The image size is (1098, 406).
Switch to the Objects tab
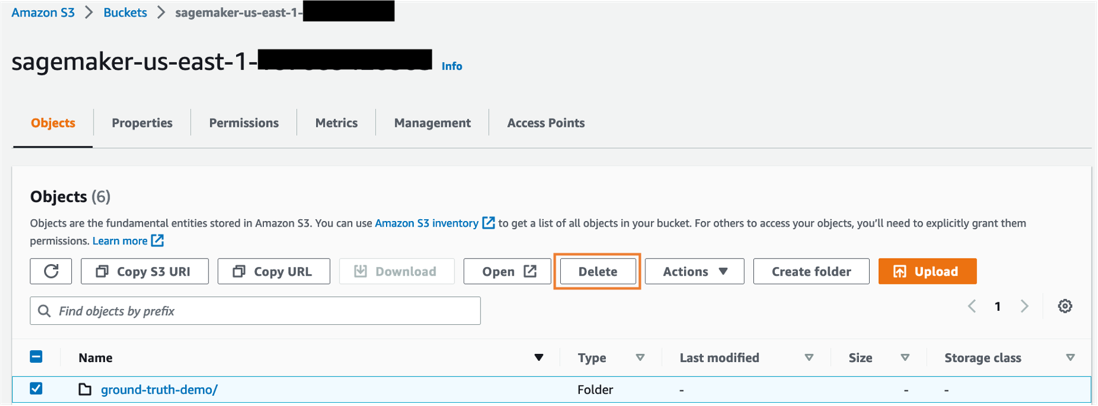click(53, 122)
